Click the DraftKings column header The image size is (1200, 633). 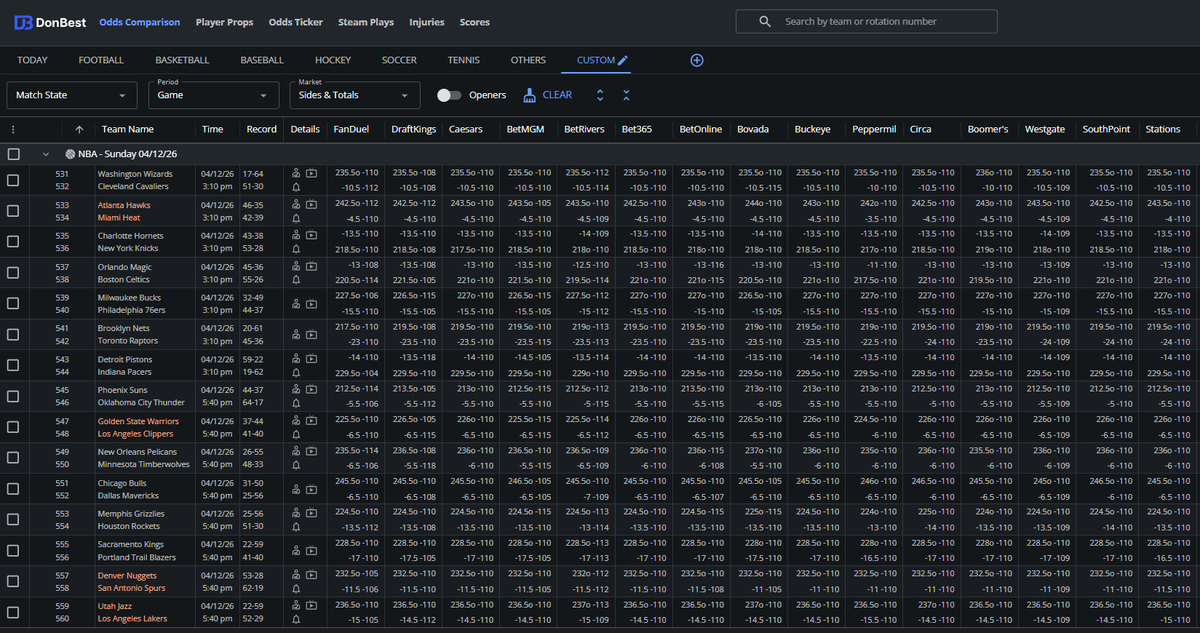coord(414,129)
